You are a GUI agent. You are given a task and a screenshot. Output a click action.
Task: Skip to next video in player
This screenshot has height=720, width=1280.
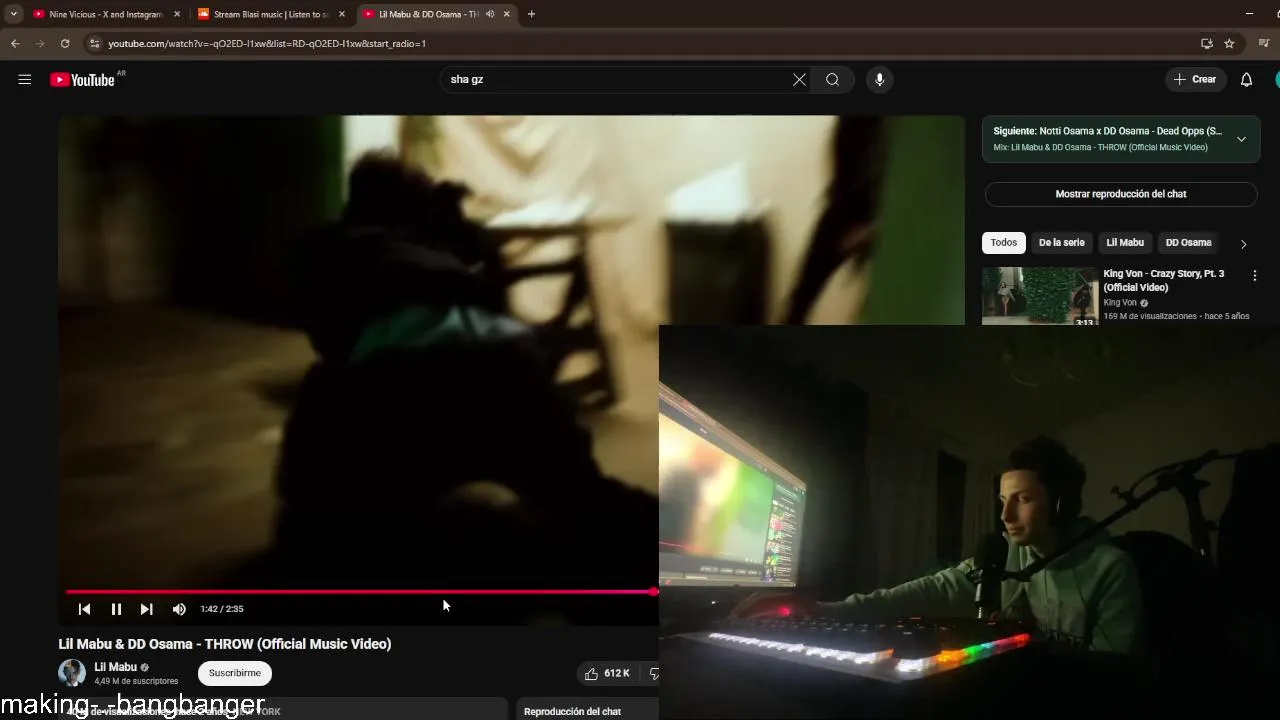[147, 609]
